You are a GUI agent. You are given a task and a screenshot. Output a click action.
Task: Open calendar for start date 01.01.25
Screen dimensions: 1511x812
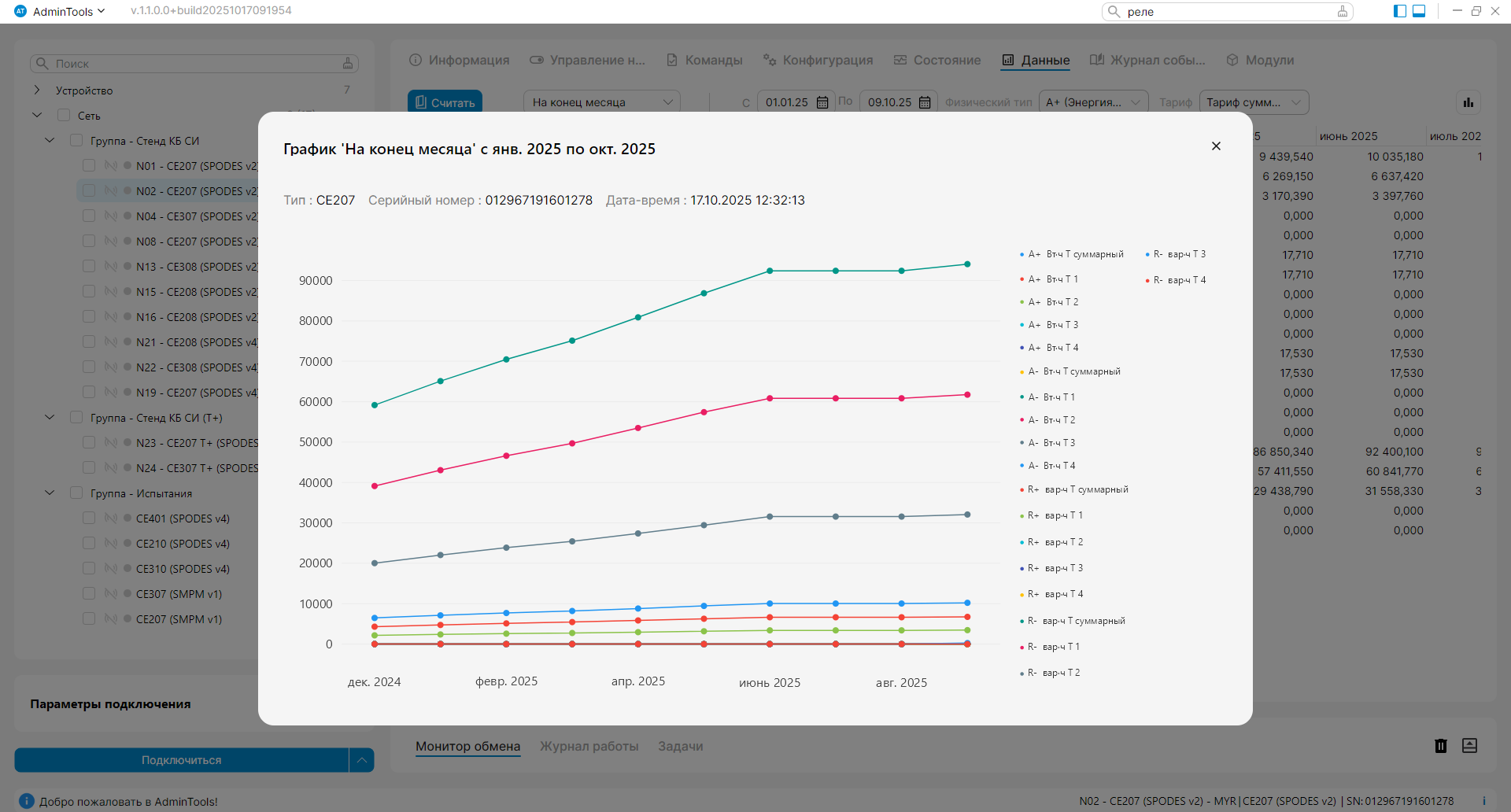(x=822, y=102)
